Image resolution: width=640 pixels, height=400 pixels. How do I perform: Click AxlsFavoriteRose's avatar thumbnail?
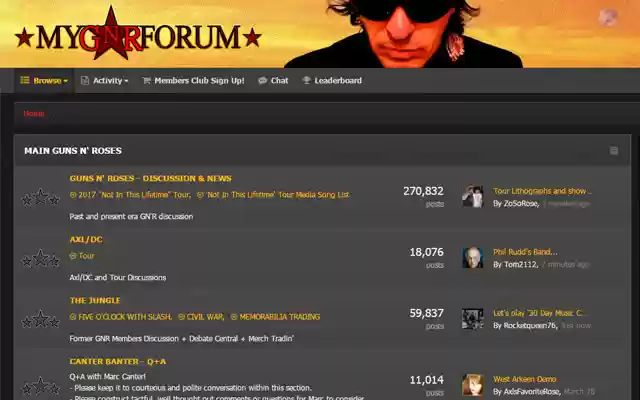click(473, 385)
